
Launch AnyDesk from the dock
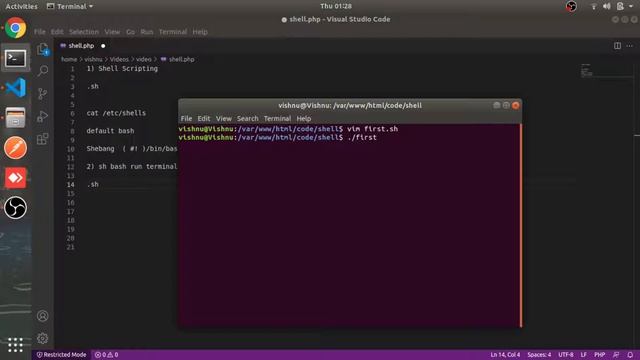[16, 178]
